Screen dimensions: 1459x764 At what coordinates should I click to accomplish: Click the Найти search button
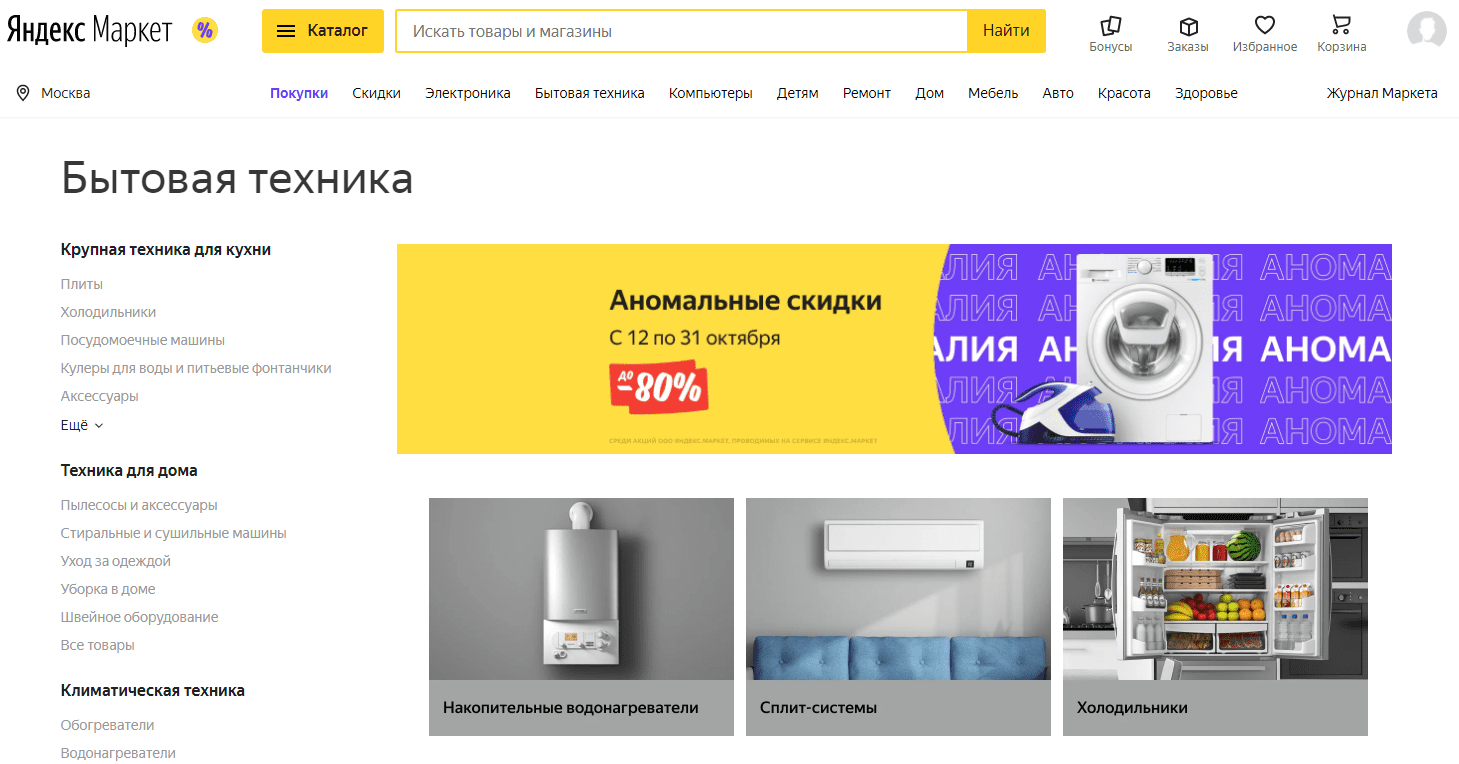point(1006,31)
